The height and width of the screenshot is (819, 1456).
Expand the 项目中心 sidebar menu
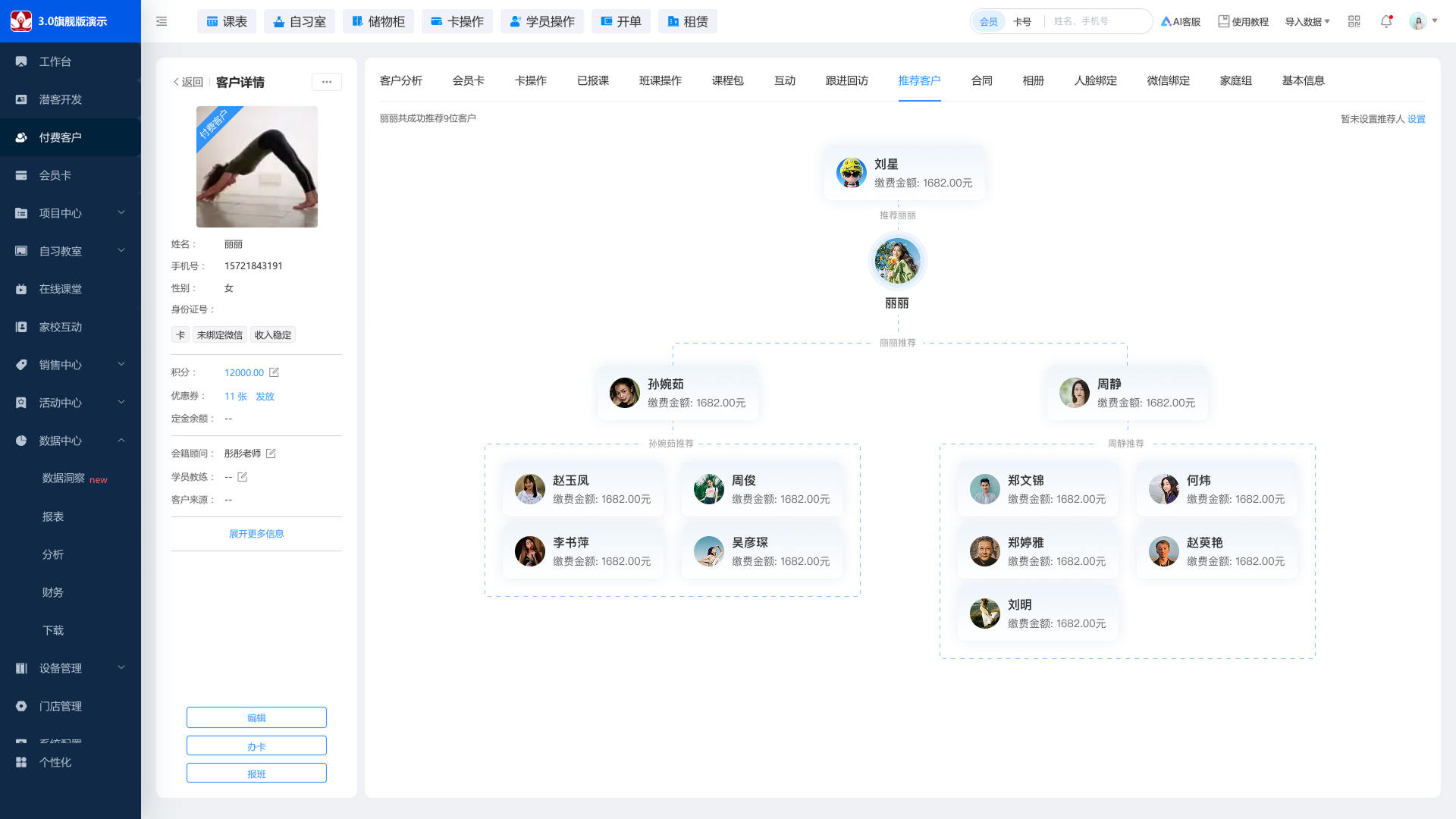click(x=71, y=213)
